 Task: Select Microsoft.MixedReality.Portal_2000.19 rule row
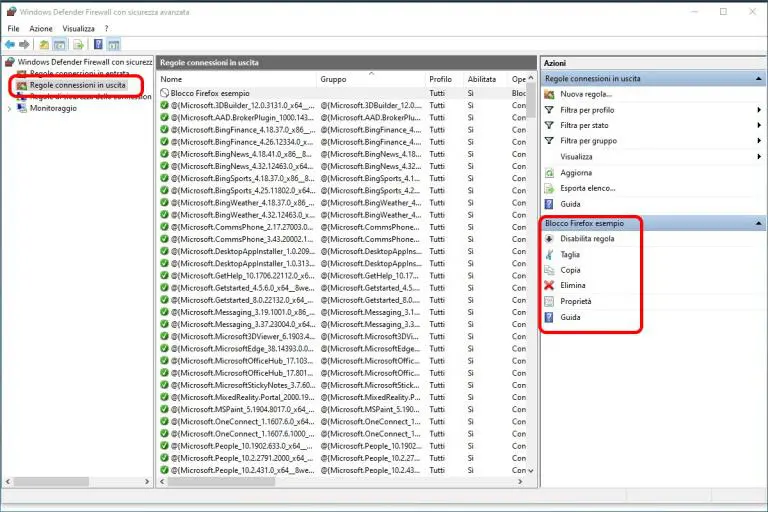[x=343, y=397]
